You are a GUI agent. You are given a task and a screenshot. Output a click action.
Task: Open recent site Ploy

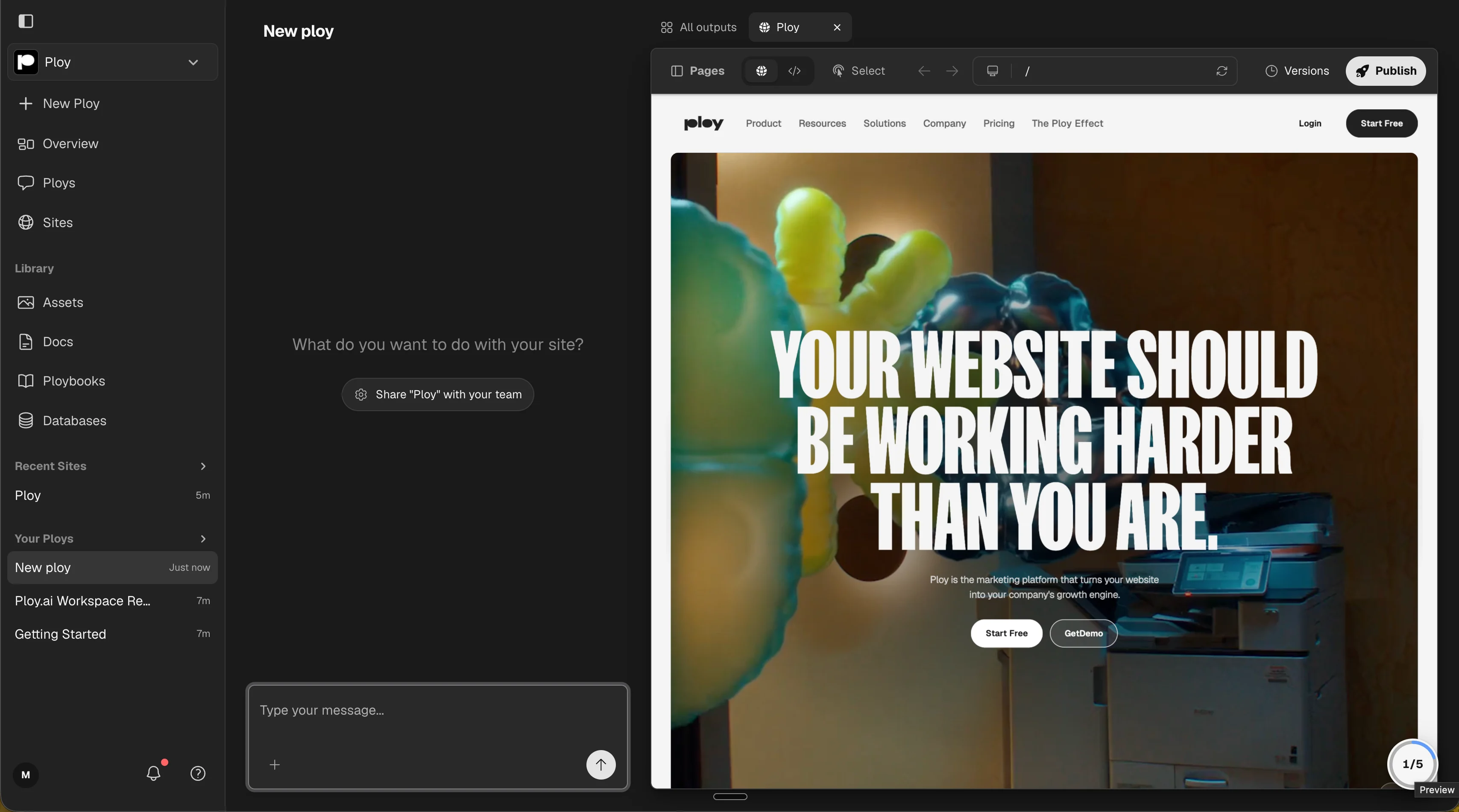[112, 496]
